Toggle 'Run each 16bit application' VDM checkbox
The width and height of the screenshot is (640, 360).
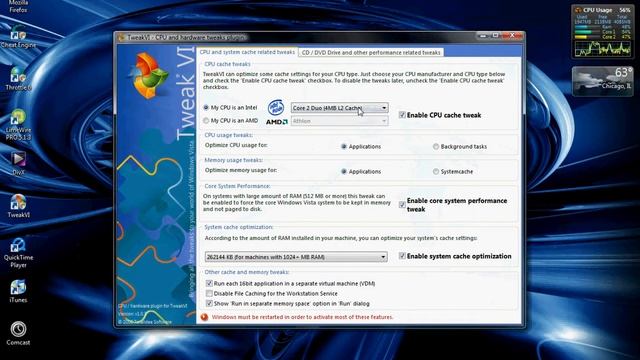pyautogui.click(x=209, y=283)
